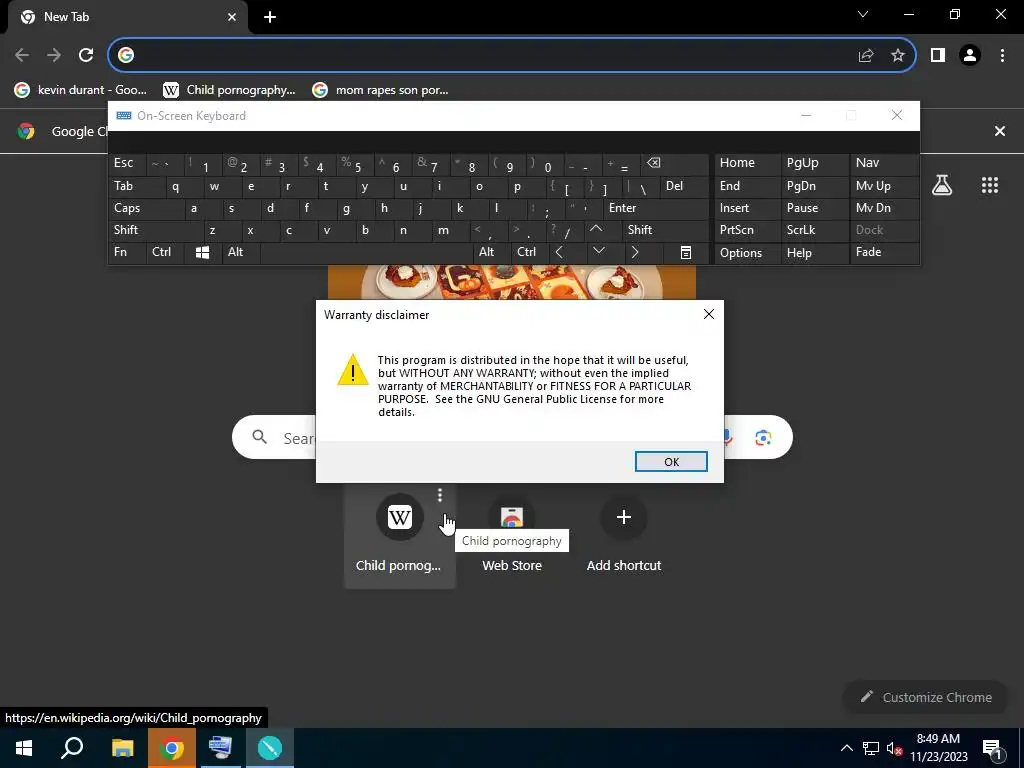
Task: Select the New Tab browser tab
Action: point(127,17)
